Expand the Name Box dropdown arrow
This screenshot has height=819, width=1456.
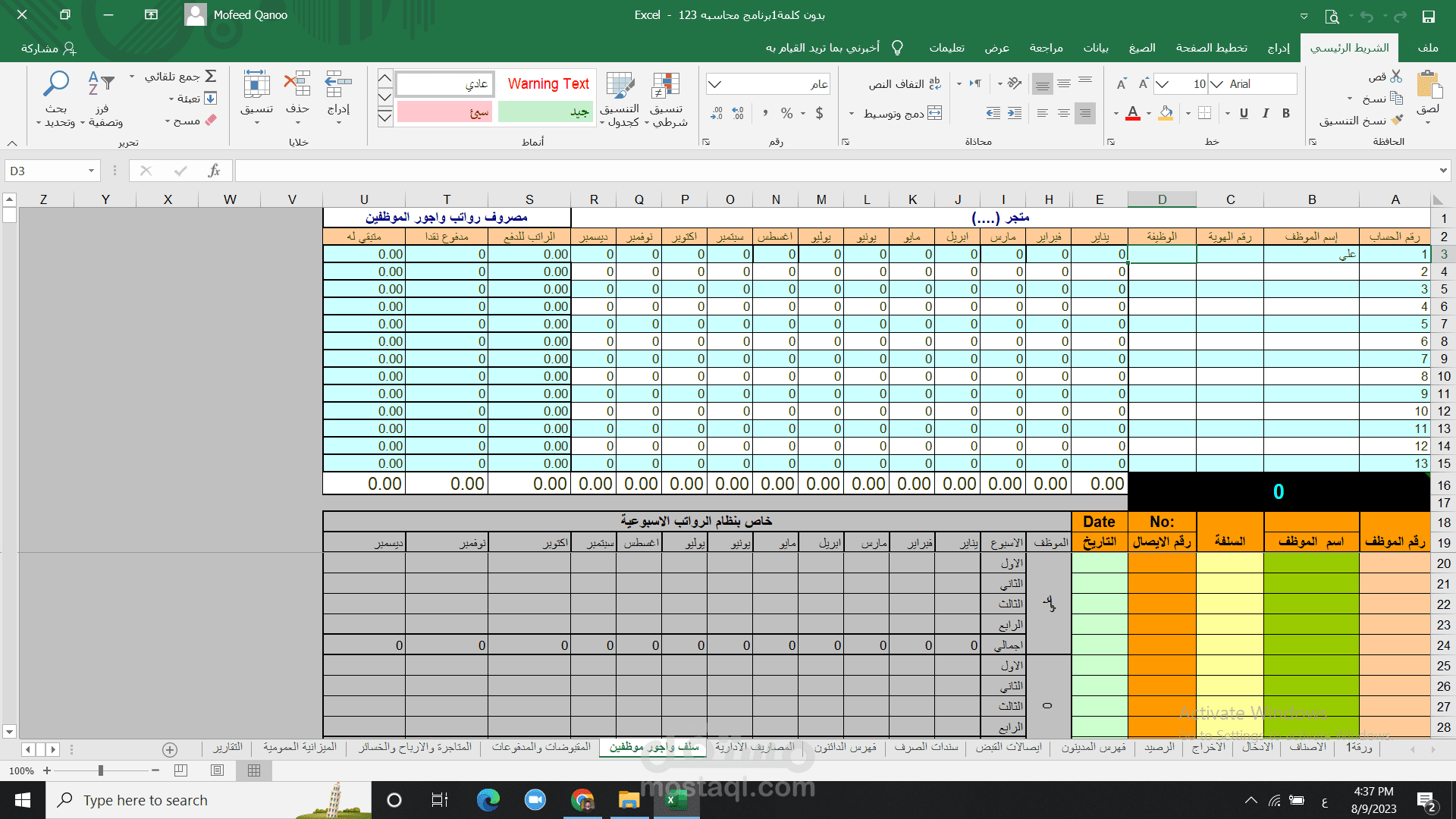pyautogui.click(x=91, y=171)
